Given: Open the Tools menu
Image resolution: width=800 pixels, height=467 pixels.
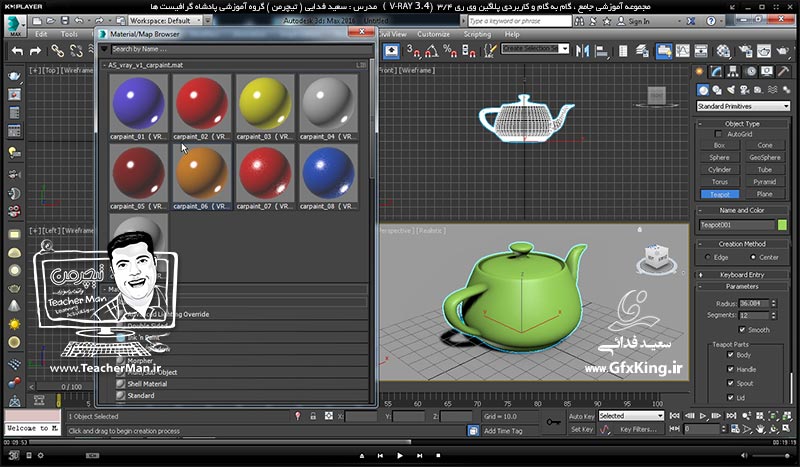Looking at the screenshot, I should coord(69,34).
